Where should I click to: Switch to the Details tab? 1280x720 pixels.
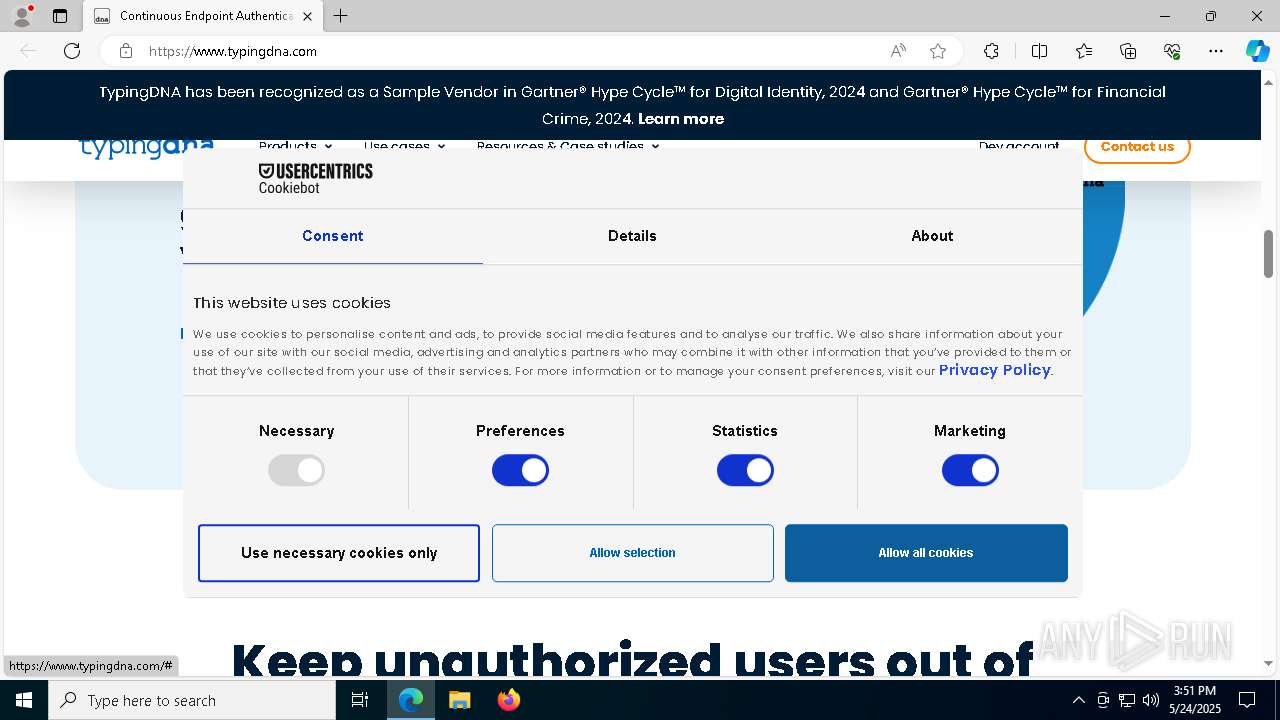632,236
